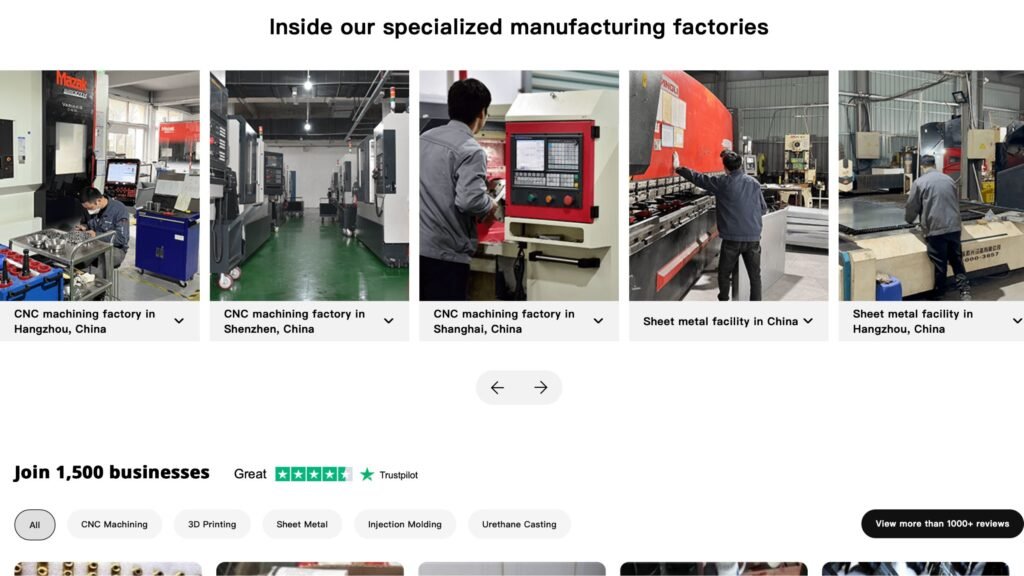Screen dimensions: 1024x576
Task: Click the Trustpilot green star logo
Action: 367,475
